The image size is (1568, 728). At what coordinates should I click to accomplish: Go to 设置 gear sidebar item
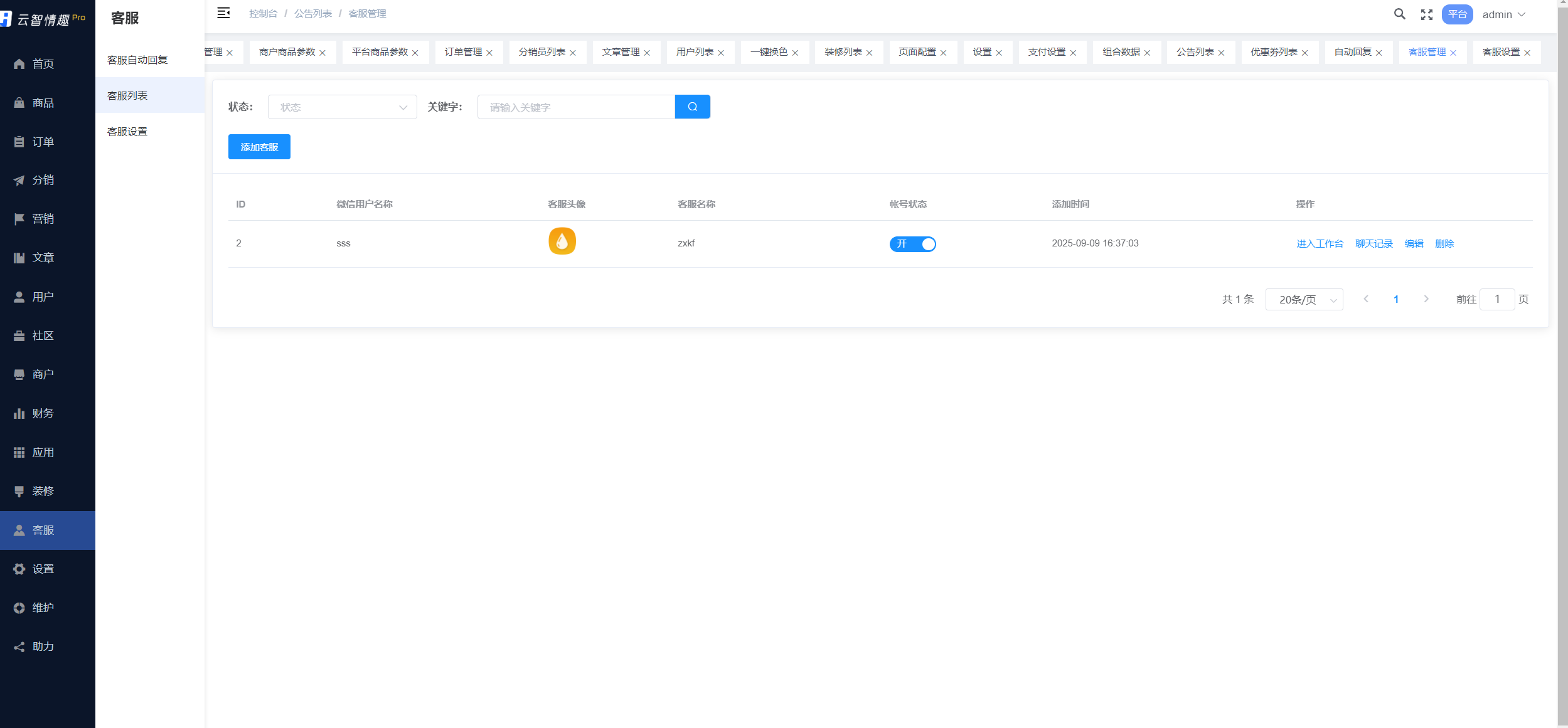[x=43, y=569]
